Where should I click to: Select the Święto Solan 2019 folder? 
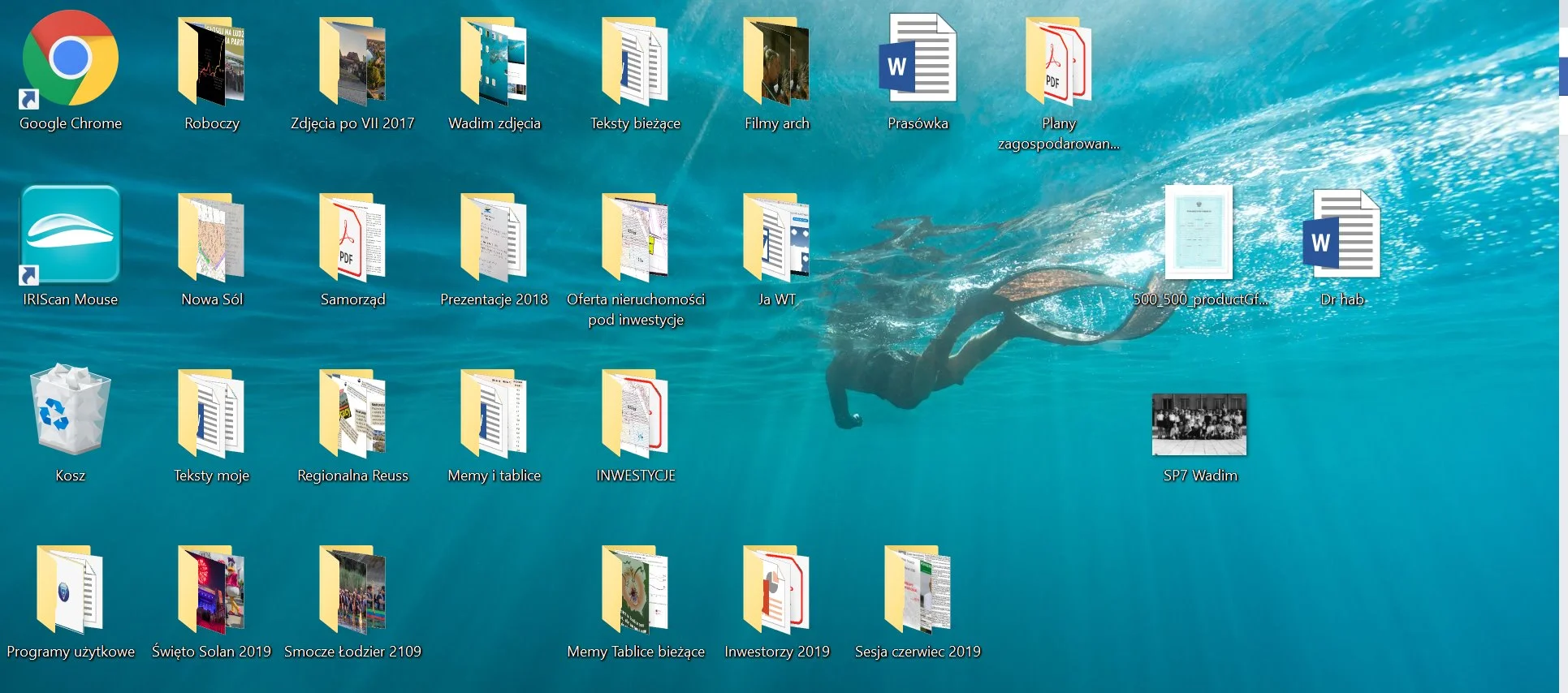click(x=211, y=590)
